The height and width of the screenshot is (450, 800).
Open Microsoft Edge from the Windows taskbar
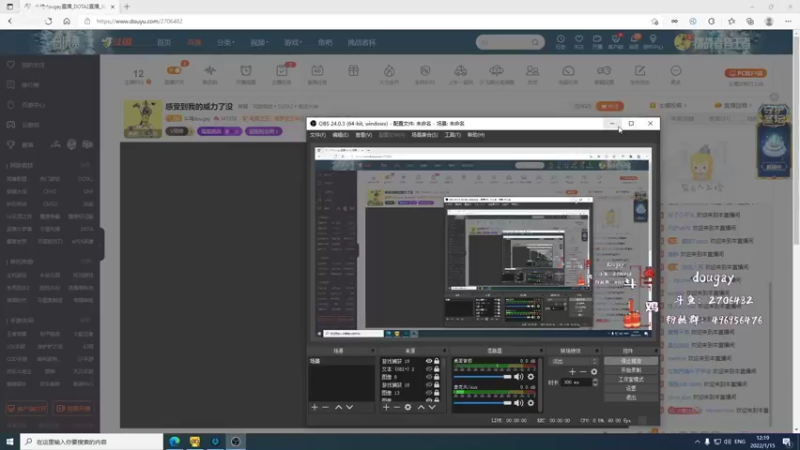tap(174, 441)
